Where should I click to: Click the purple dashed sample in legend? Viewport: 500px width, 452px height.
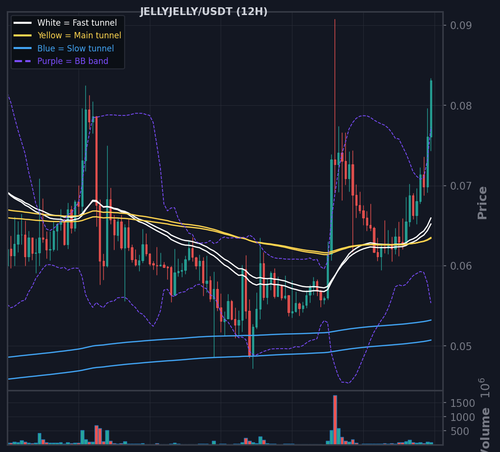[x=23, y=61]
